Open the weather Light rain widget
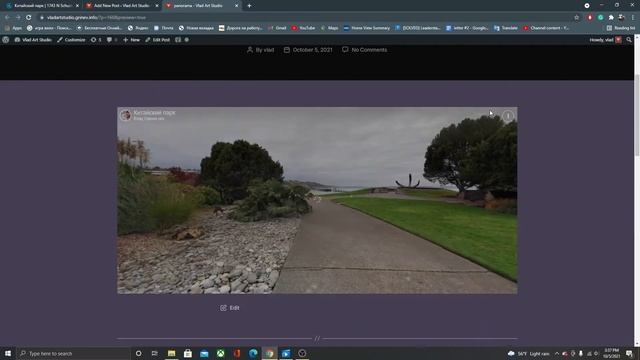Screen dimensions: 640x360 [x=529, y=353]
